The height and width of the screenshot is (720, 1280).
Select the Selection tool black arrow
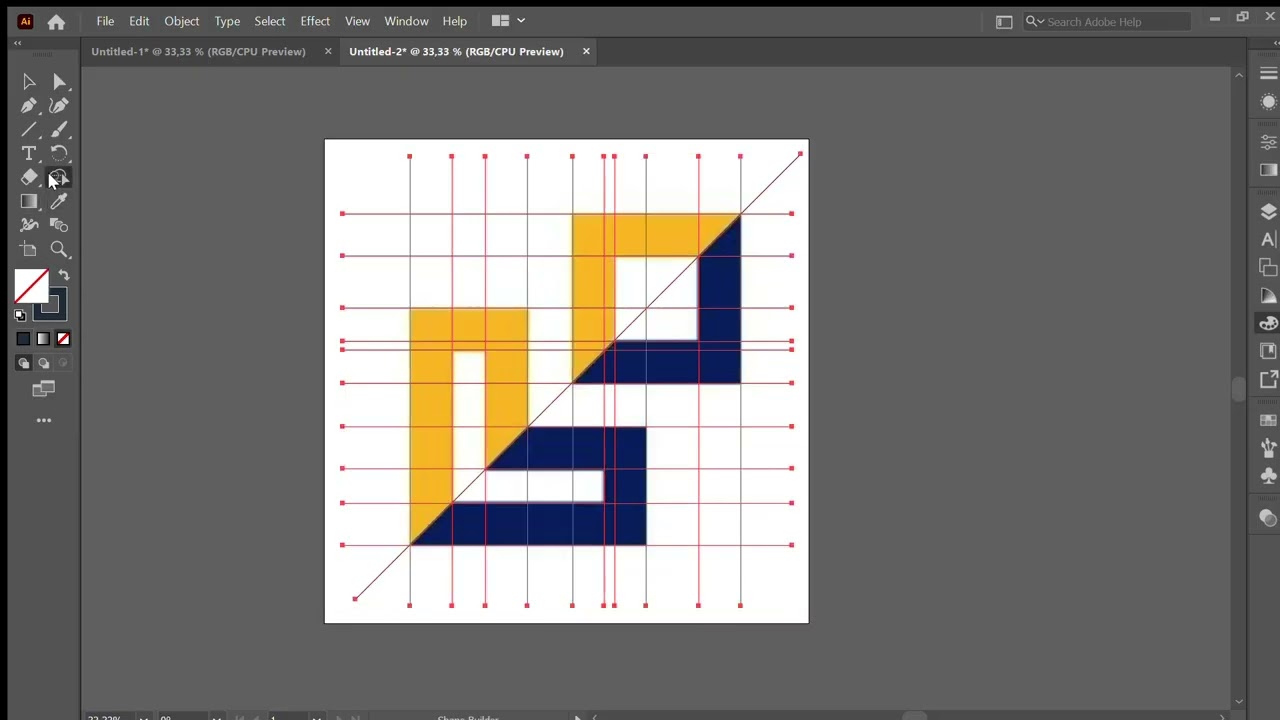coord(29,82)
